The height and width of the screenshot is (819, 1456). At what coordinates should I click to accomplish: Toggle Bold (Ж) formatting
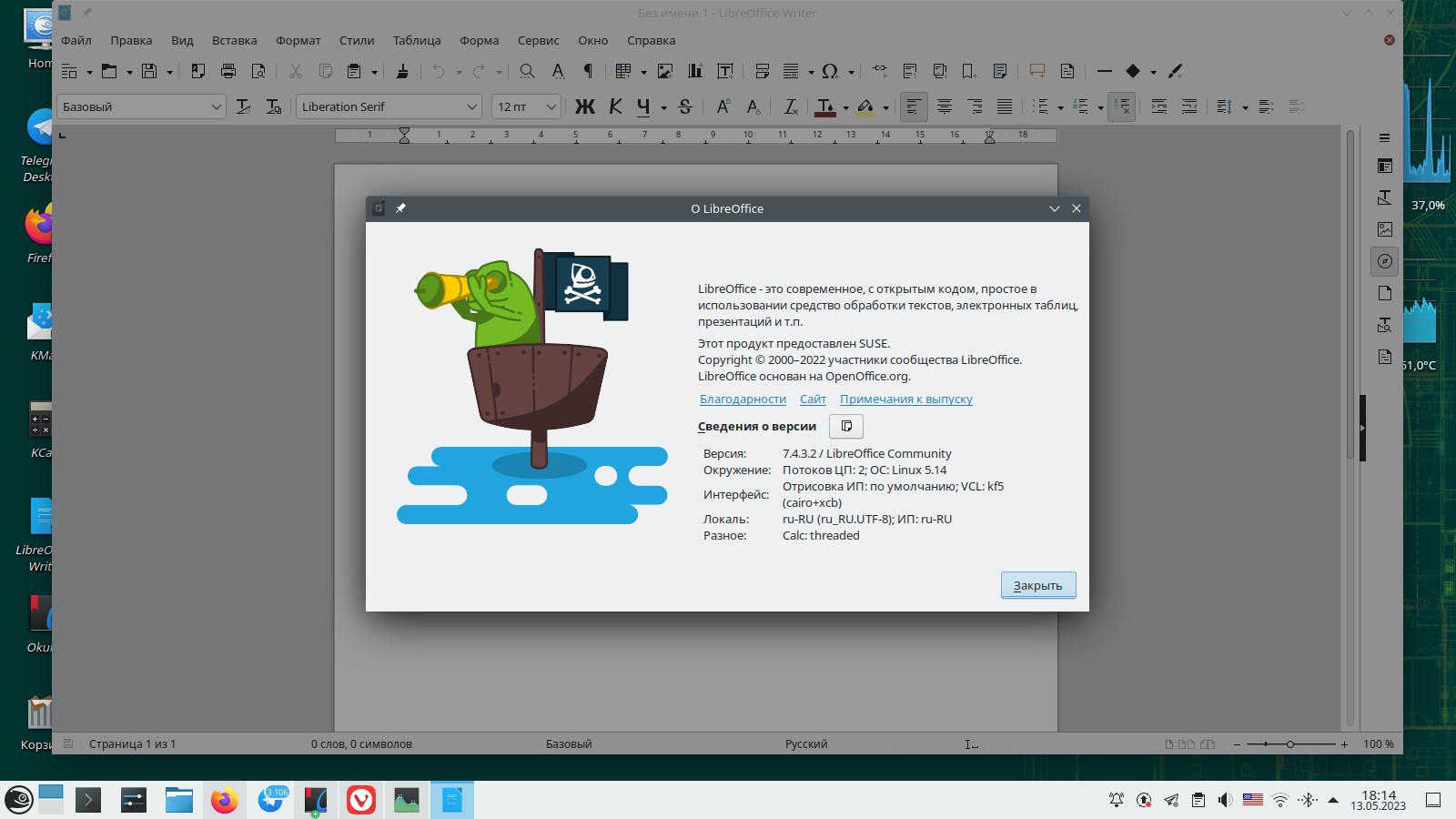[x=584, y=106]
